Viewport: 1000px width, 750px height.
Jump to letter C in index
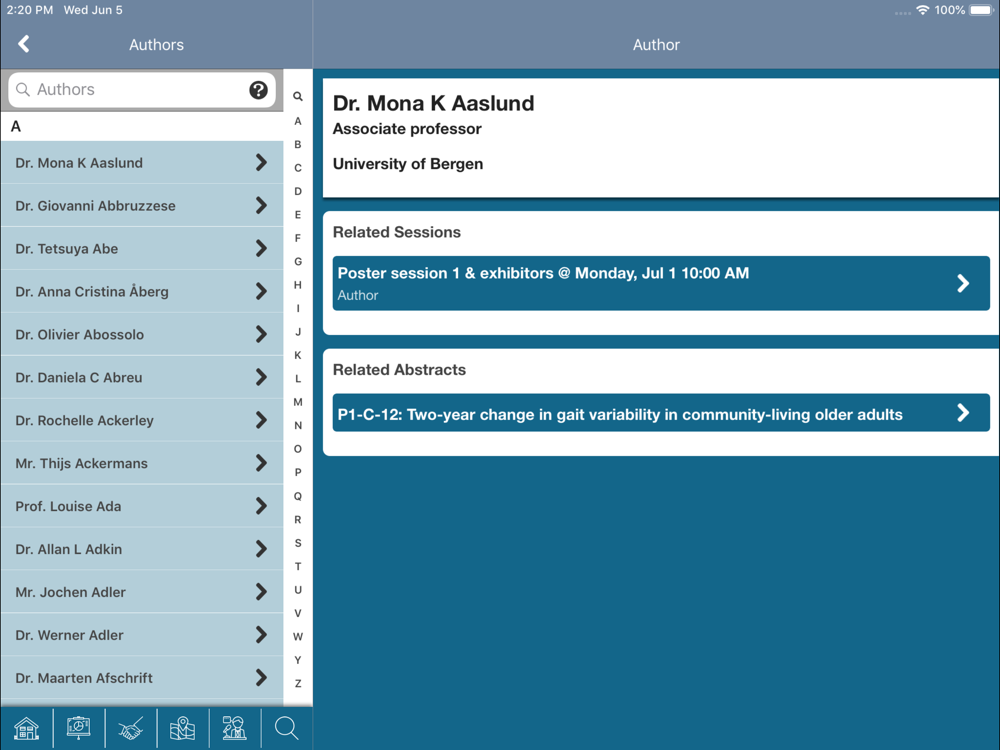click(x=298, y=168)
